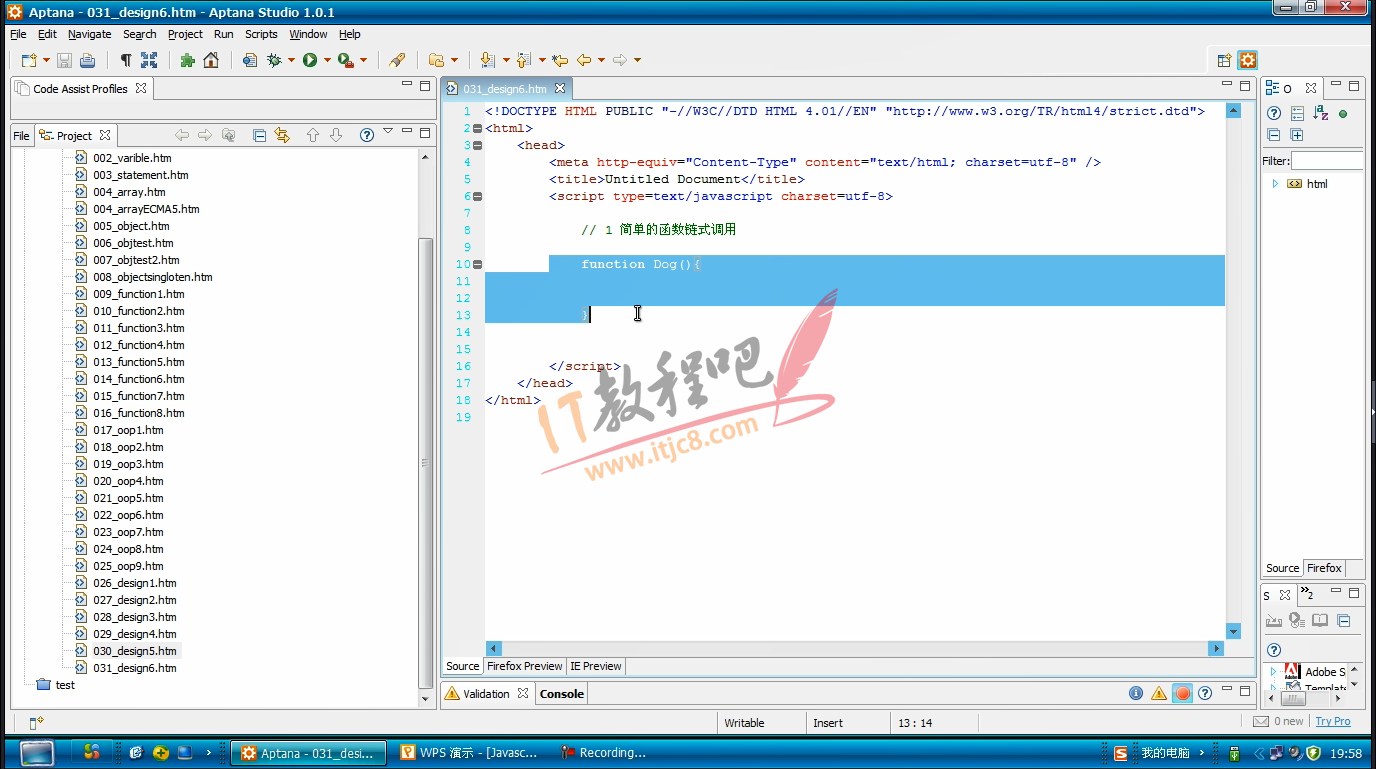Screen dimensions: 1376x769
Task: Open the New file dropdown arrow
Action: click(x=46, y=60)
